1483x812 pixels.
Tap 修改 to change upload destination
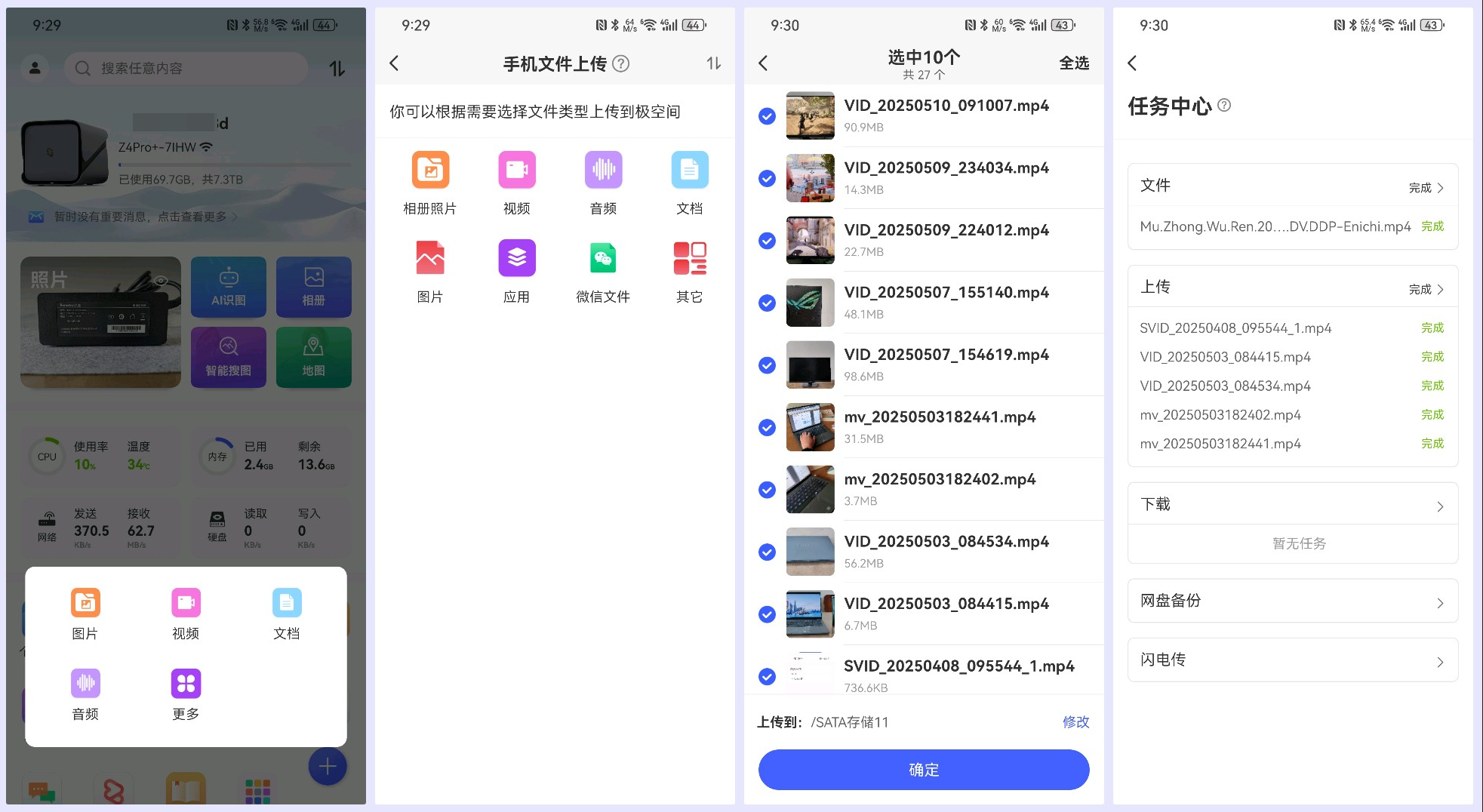tap(1075, 722)
